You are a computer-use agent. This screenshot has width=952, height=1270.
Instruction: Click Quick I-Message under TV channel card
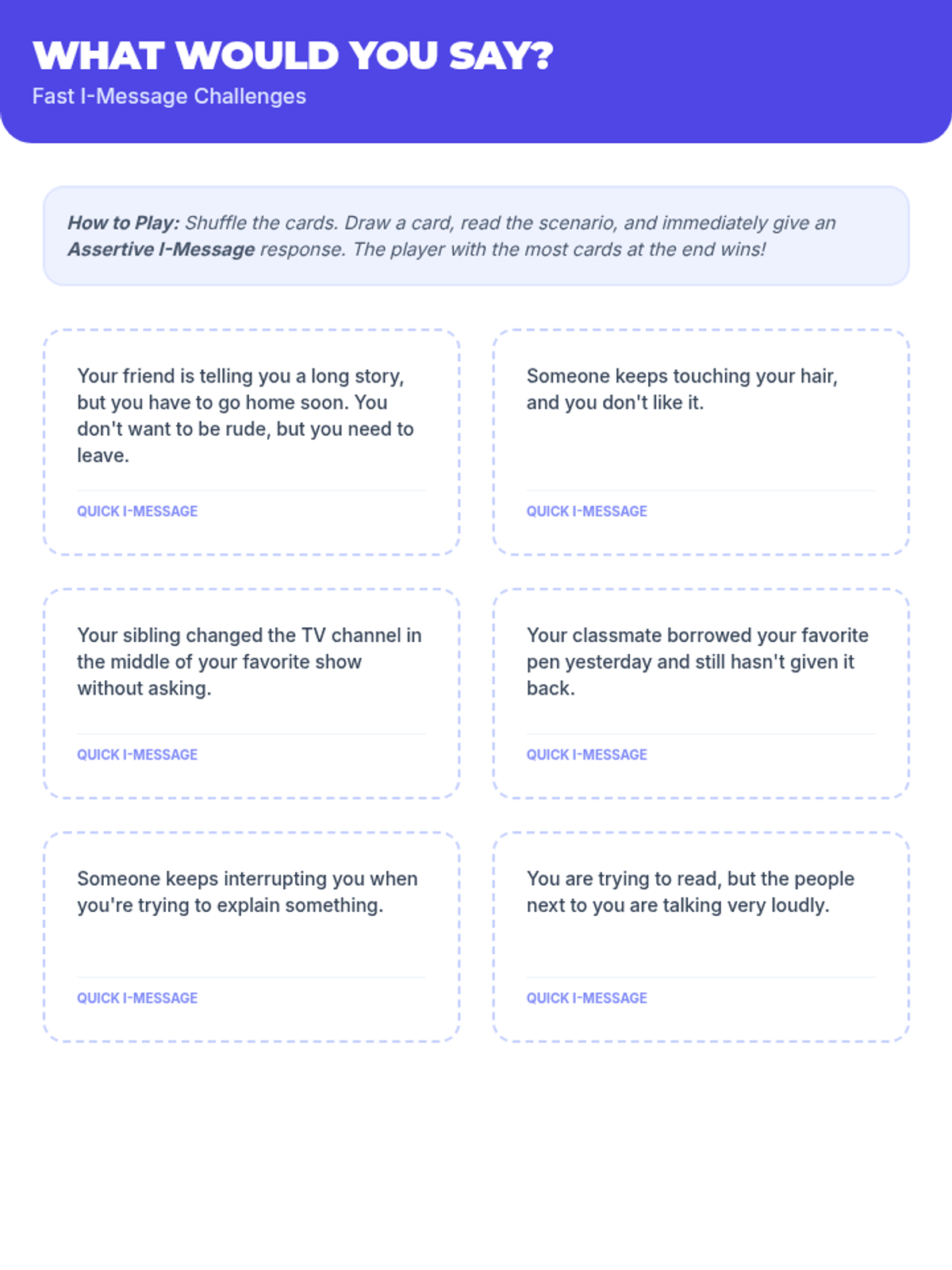click(137, 755)
